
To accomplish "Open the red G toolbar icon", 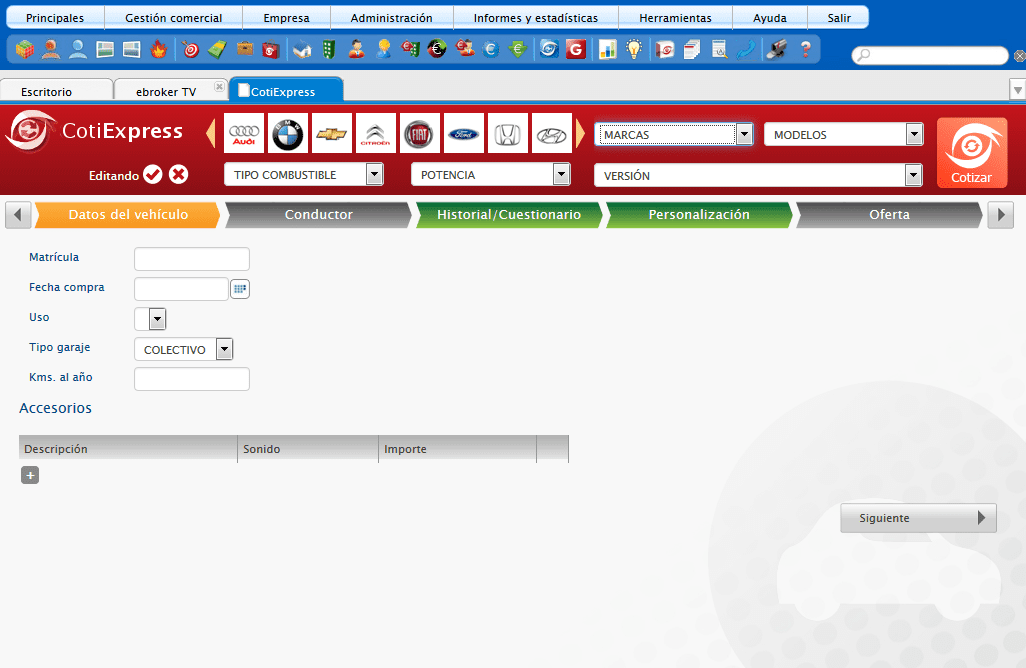I will coord(576,49).
